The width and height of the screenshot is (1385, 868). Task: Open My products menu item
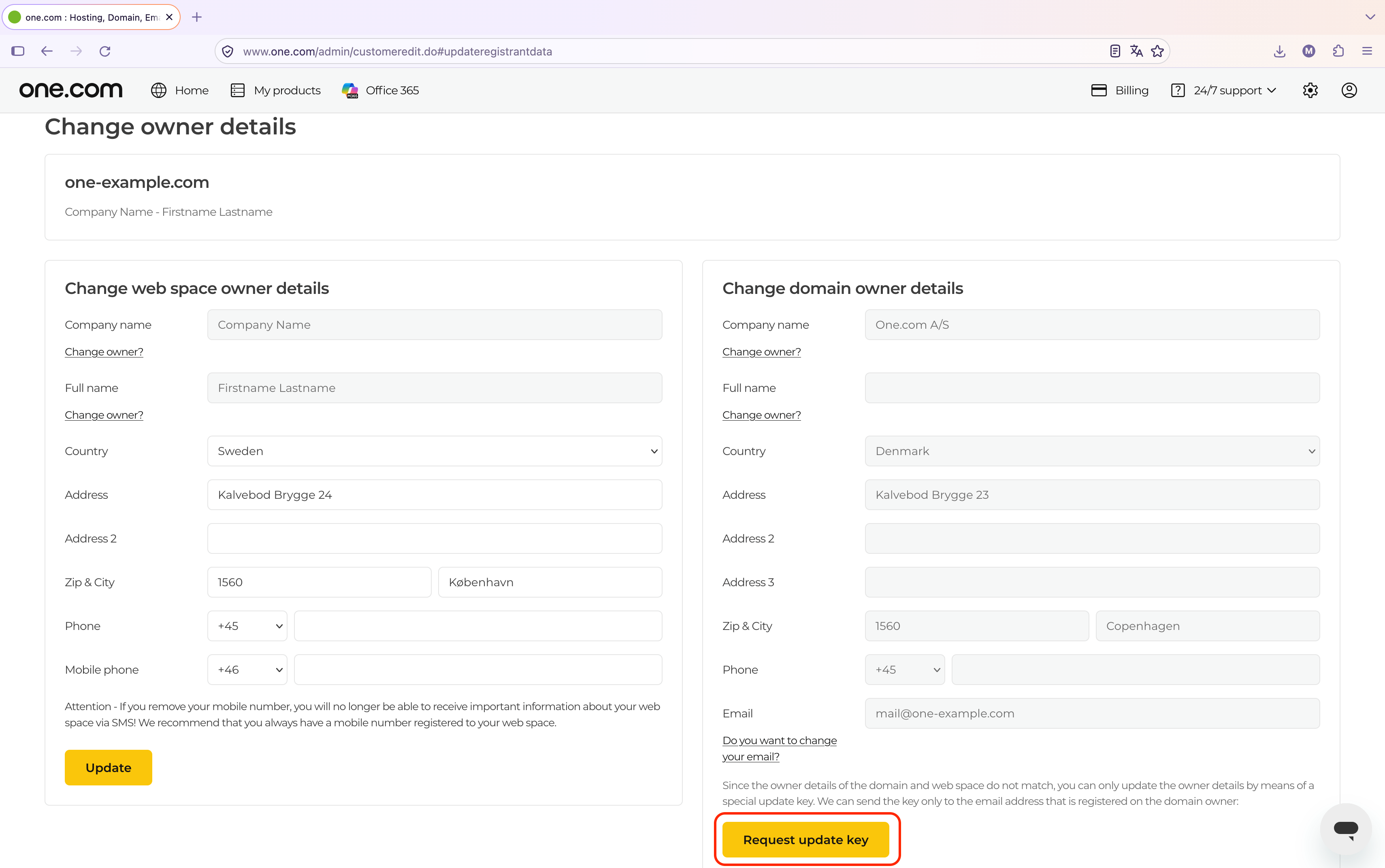coord(276,90)
